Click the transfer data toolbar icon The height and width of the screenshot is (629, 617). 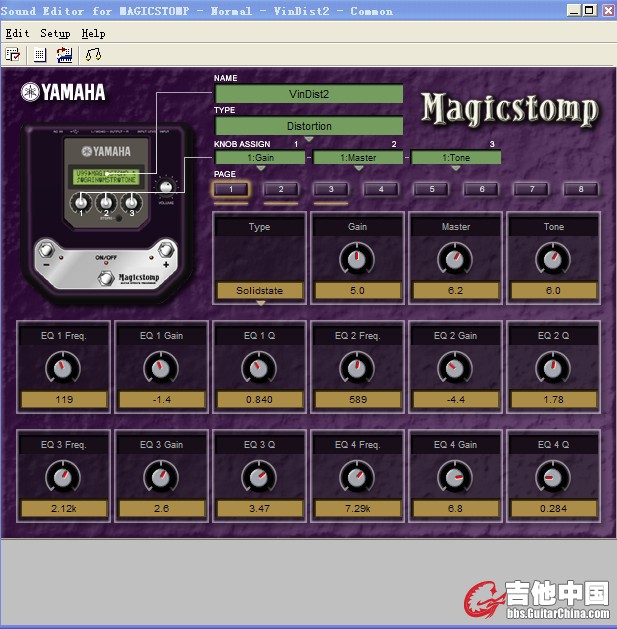(65, 55)
